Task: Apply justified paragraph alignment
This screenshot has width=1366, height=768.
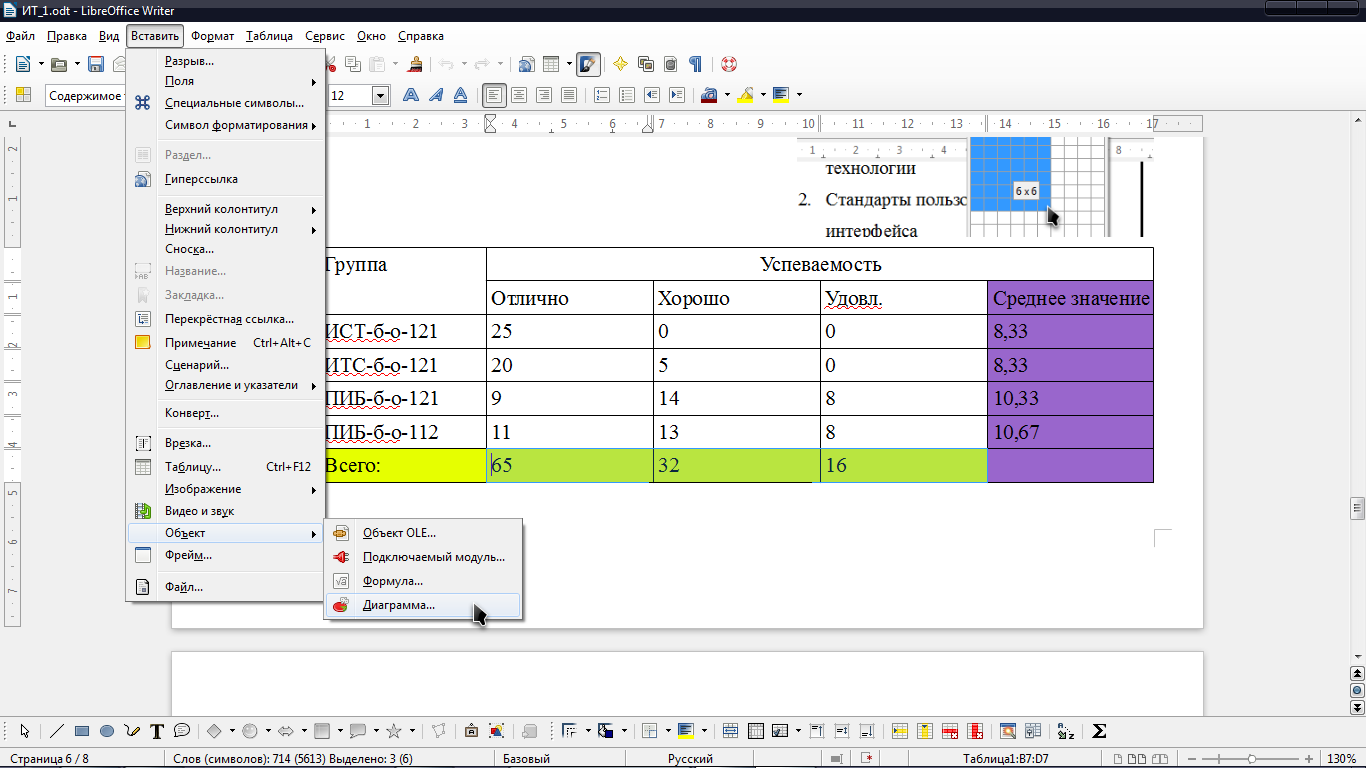Action: [568, 95]
